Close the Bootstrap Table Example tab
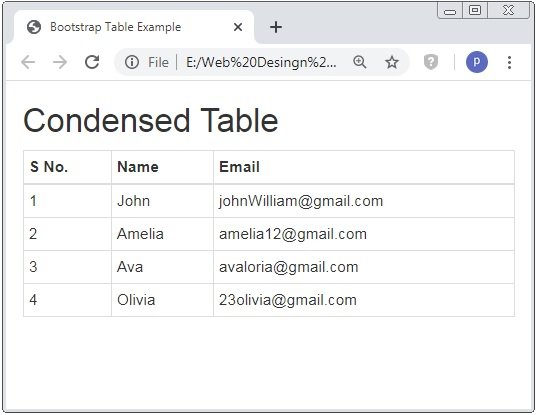The height and width of the screenshot is (415, 538). [238, 27]
